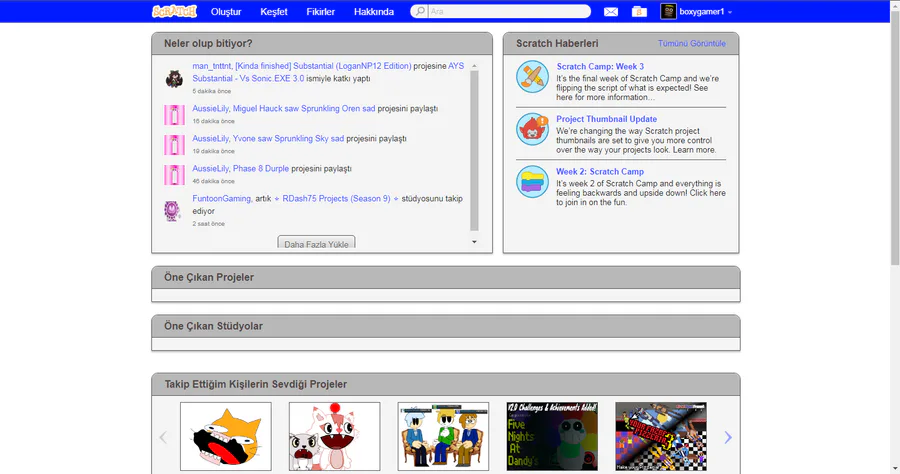Open the orange screaming cat project thumbnail
The height and width of the screenshot is (474, 900).
[226, 436]
